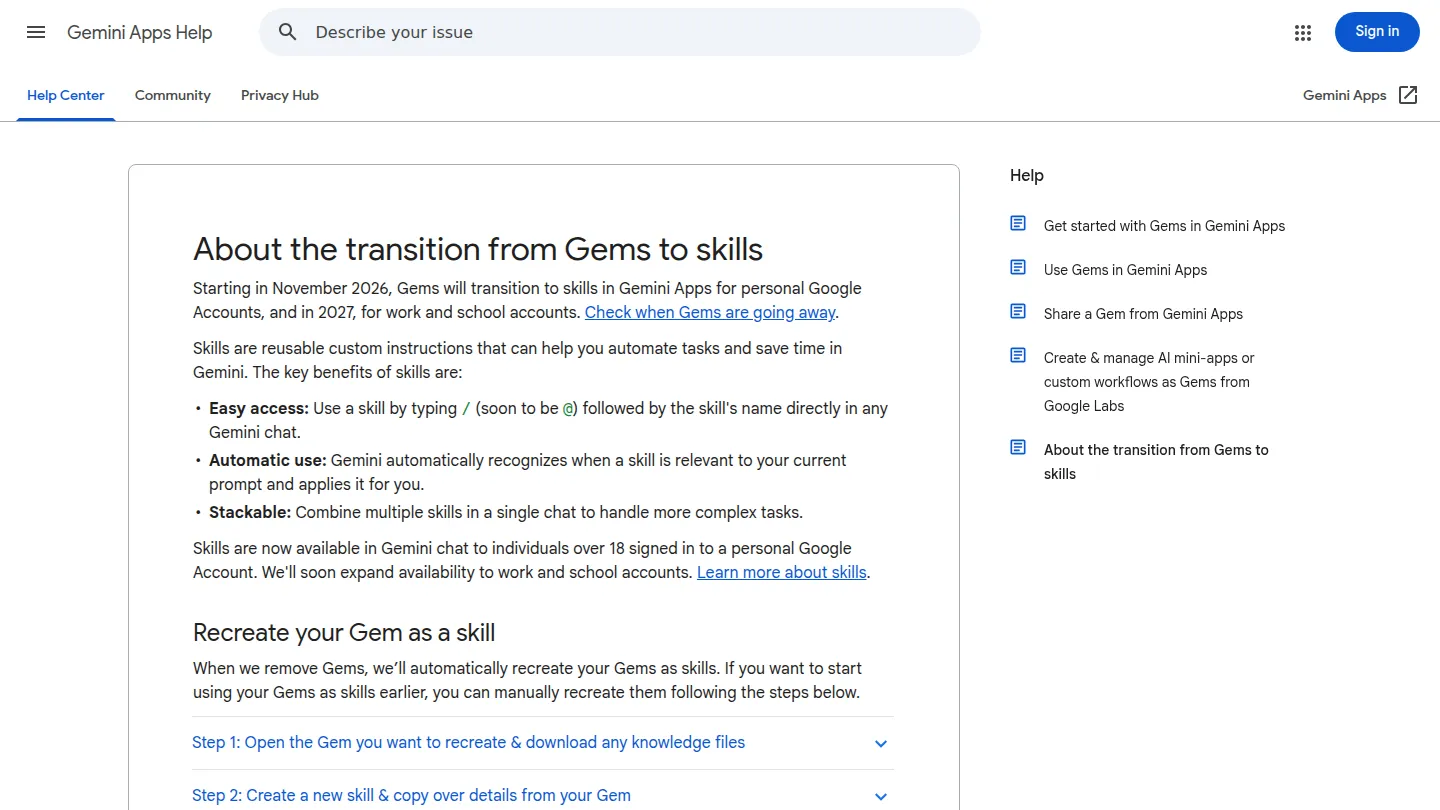Click article icon beside Share a Gem

(1018, 312)
